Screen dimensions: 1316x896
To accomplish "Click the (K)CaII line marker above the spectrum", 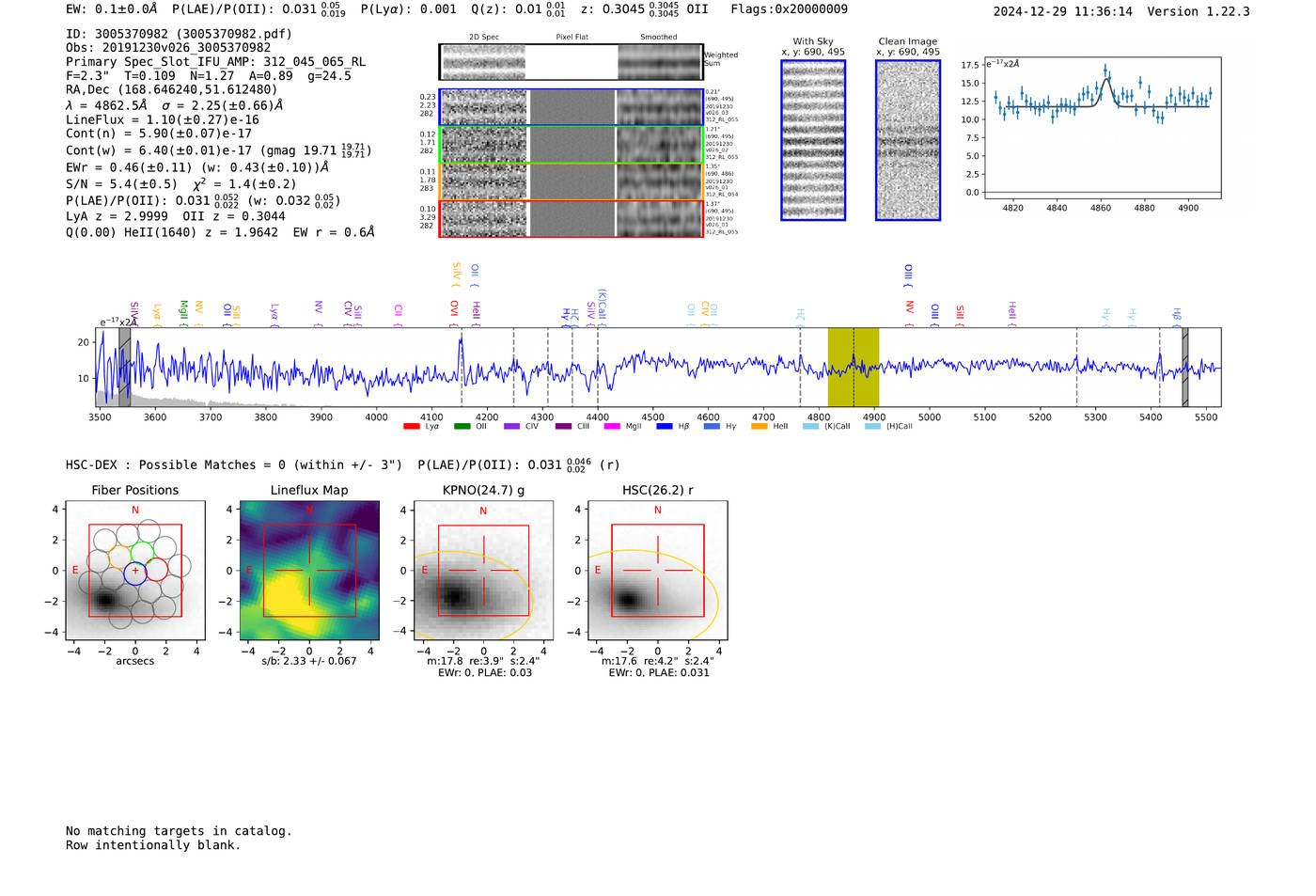I will (602, 307).
